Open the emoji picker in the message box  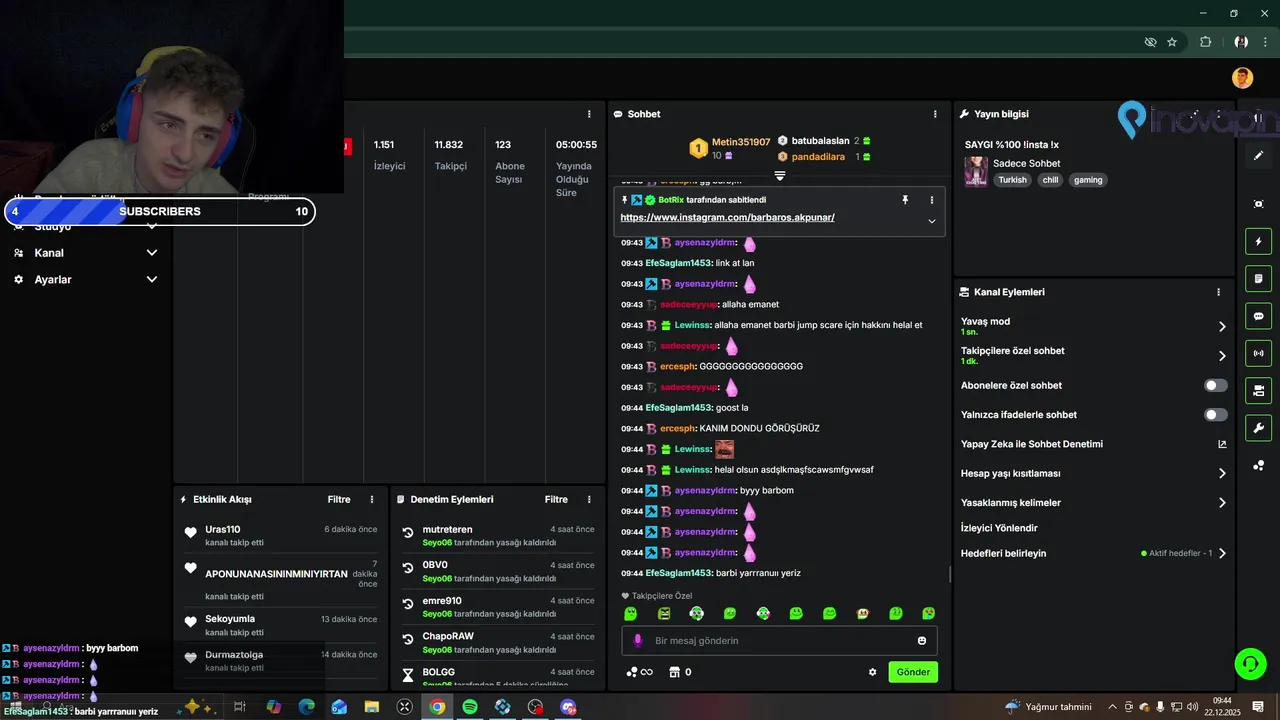pos(922,641)
